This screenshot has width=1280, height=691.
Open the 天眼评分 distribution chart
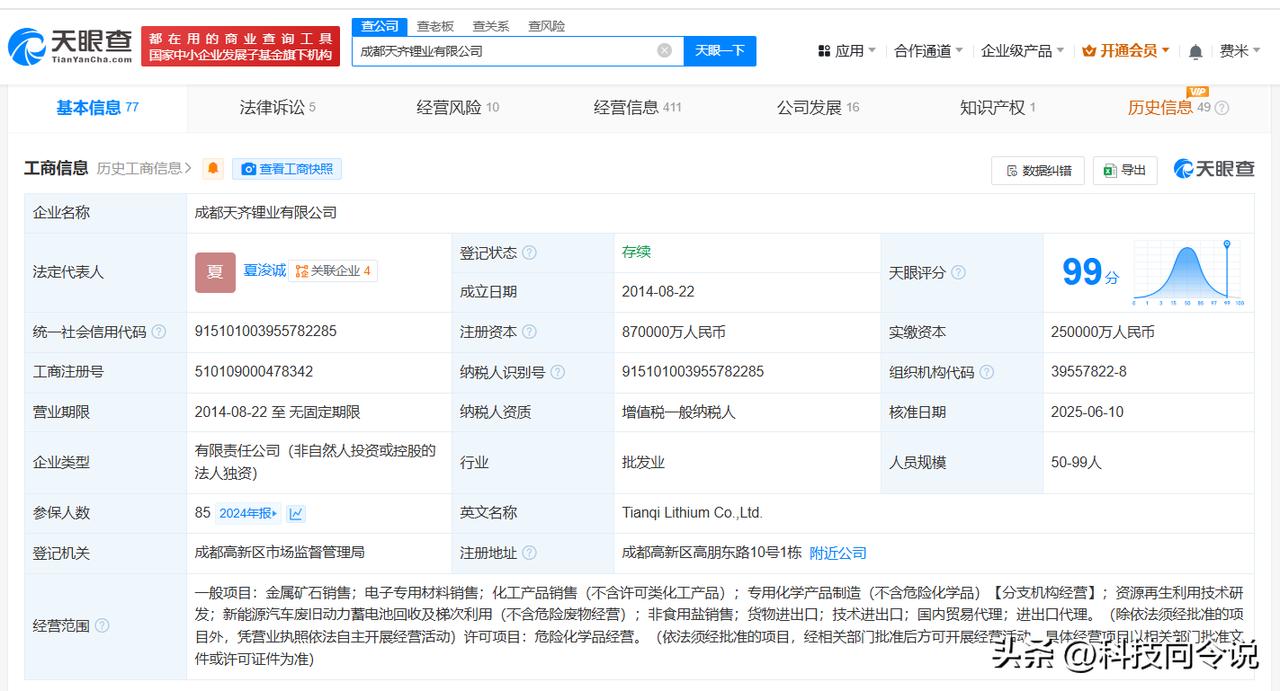click(x=1189, y=272)
